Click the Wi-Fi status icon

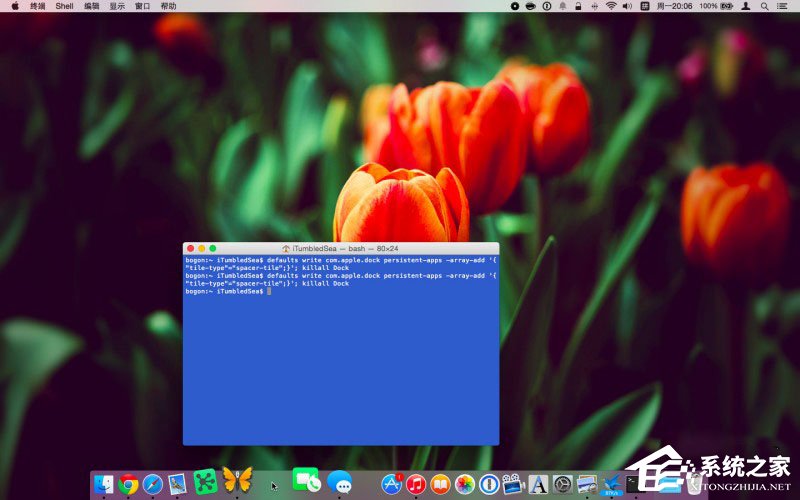pyautogui.click(x=610, y=6)
